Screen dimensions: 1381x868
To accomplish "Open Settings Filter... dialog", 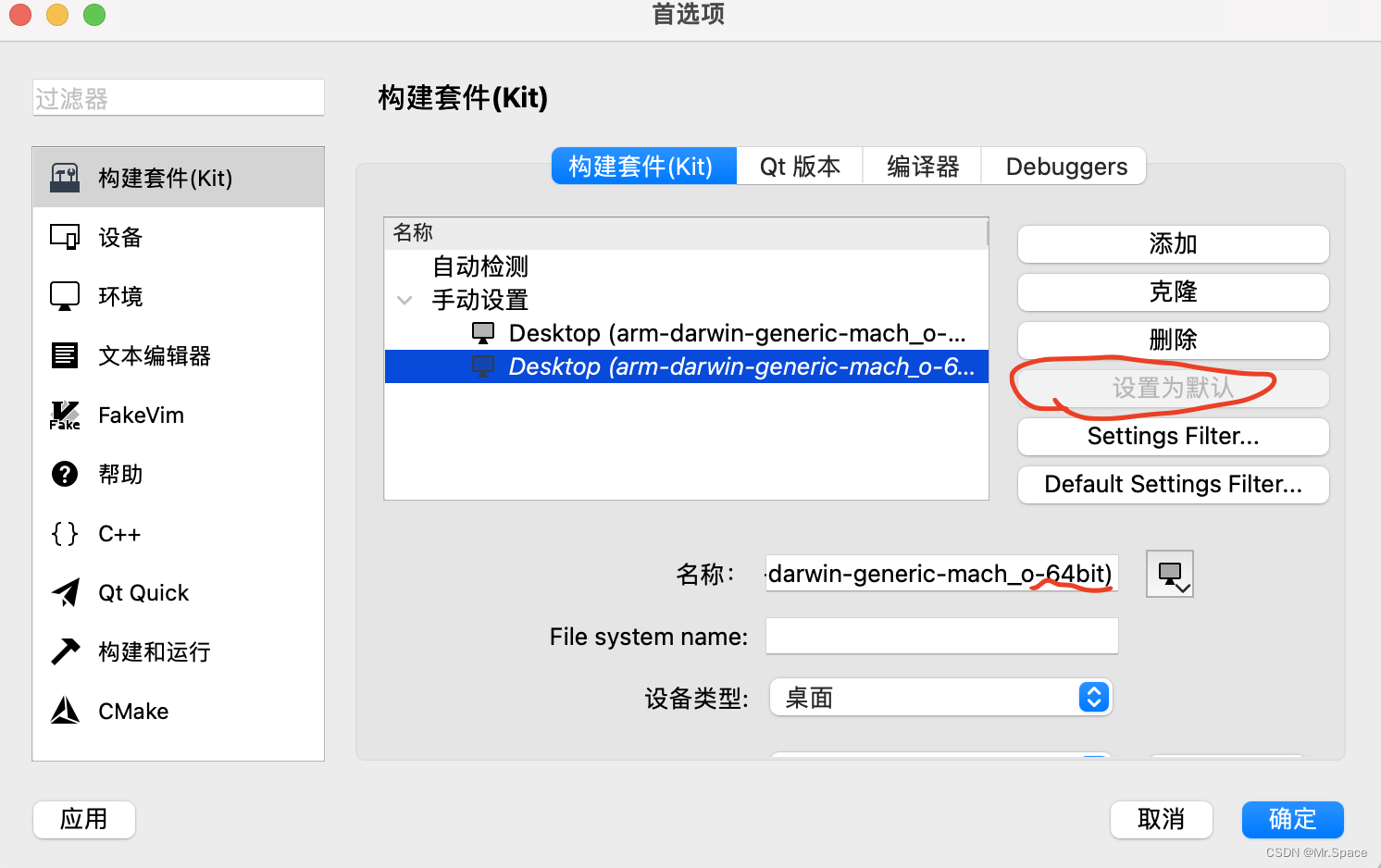I will click(1174, 437).
